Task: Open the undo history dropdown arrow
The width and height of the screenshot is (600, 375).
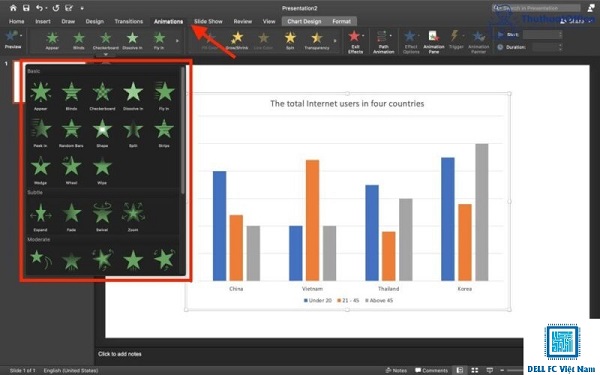Action: click(46, 8)
